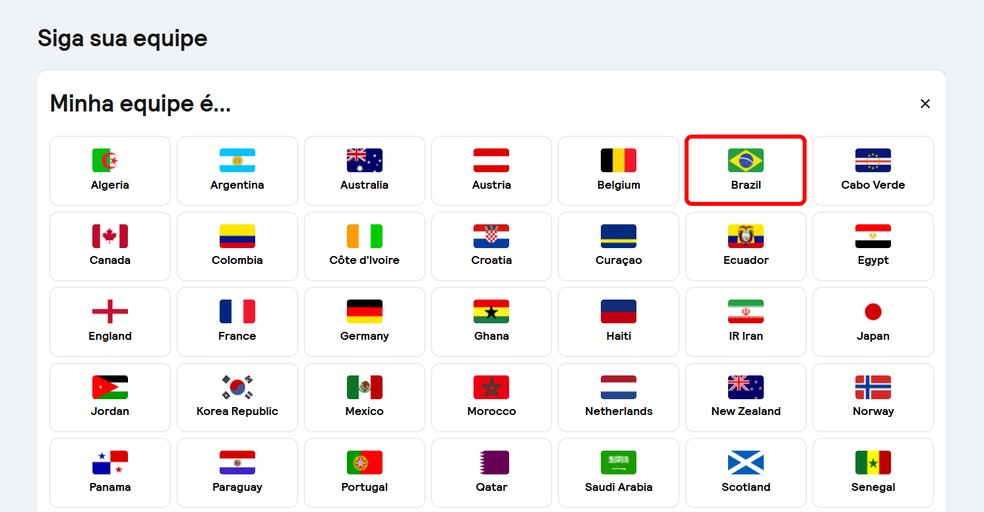Pick the England cross flag icon

(x=110, y=312)
